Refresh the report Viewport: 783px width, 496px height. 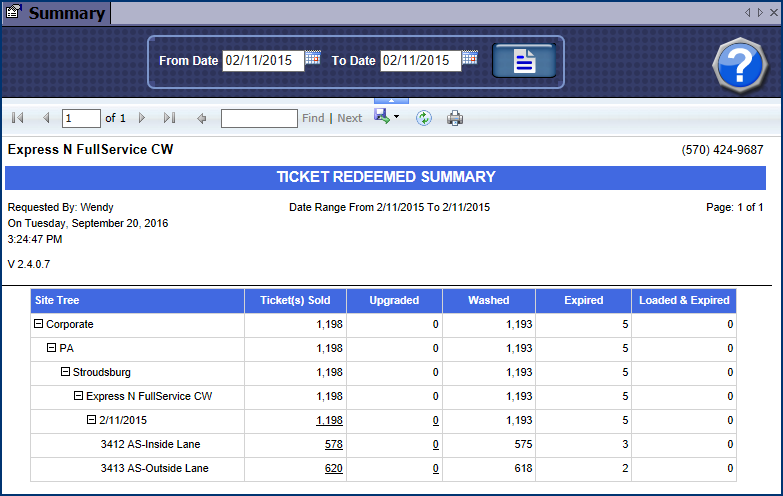point(424,118)
